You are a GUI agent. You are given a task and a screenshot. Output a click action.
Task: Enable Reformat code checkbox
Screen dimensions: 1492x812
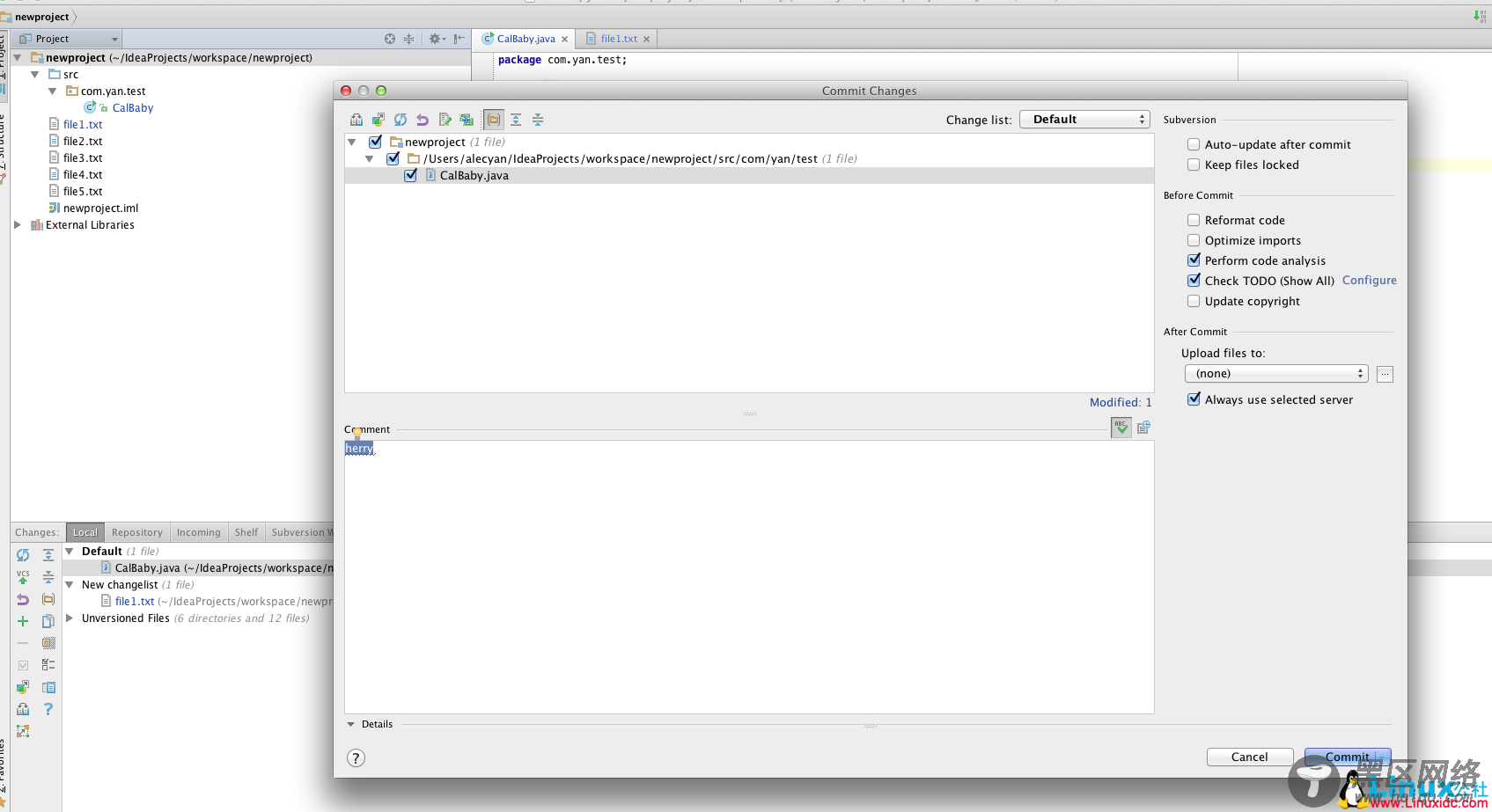click(1194, 220)
